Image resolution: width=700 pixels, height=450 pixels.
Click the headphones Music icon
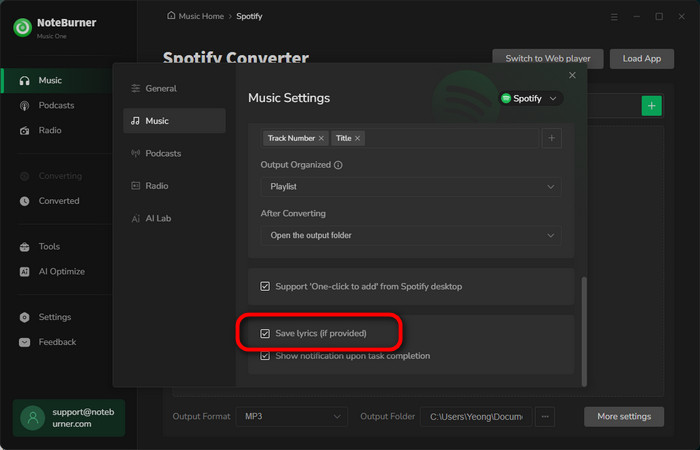pos(25,81)
